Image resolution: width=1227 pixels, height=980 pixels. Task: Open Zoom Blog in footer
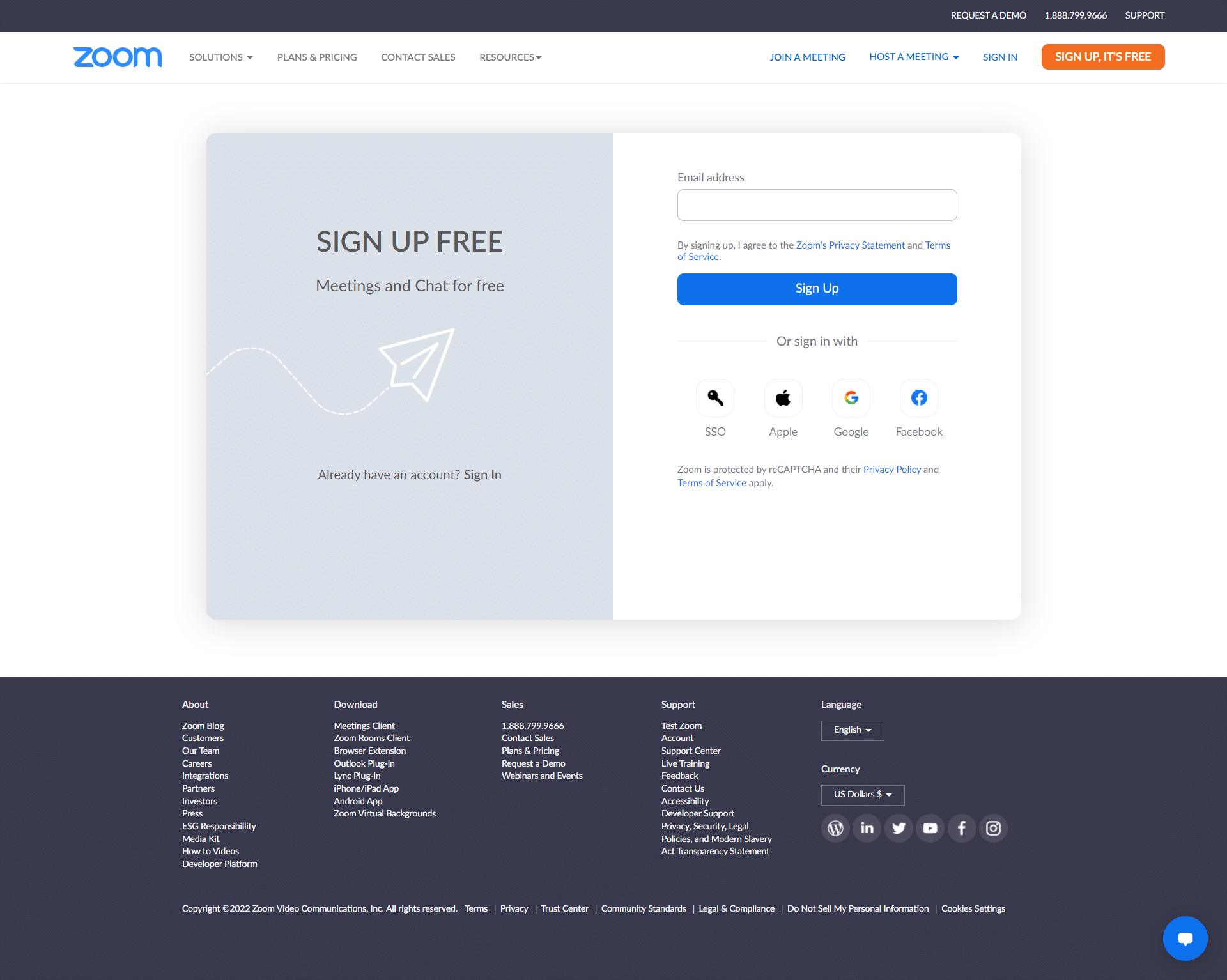[x=203, y=726]
